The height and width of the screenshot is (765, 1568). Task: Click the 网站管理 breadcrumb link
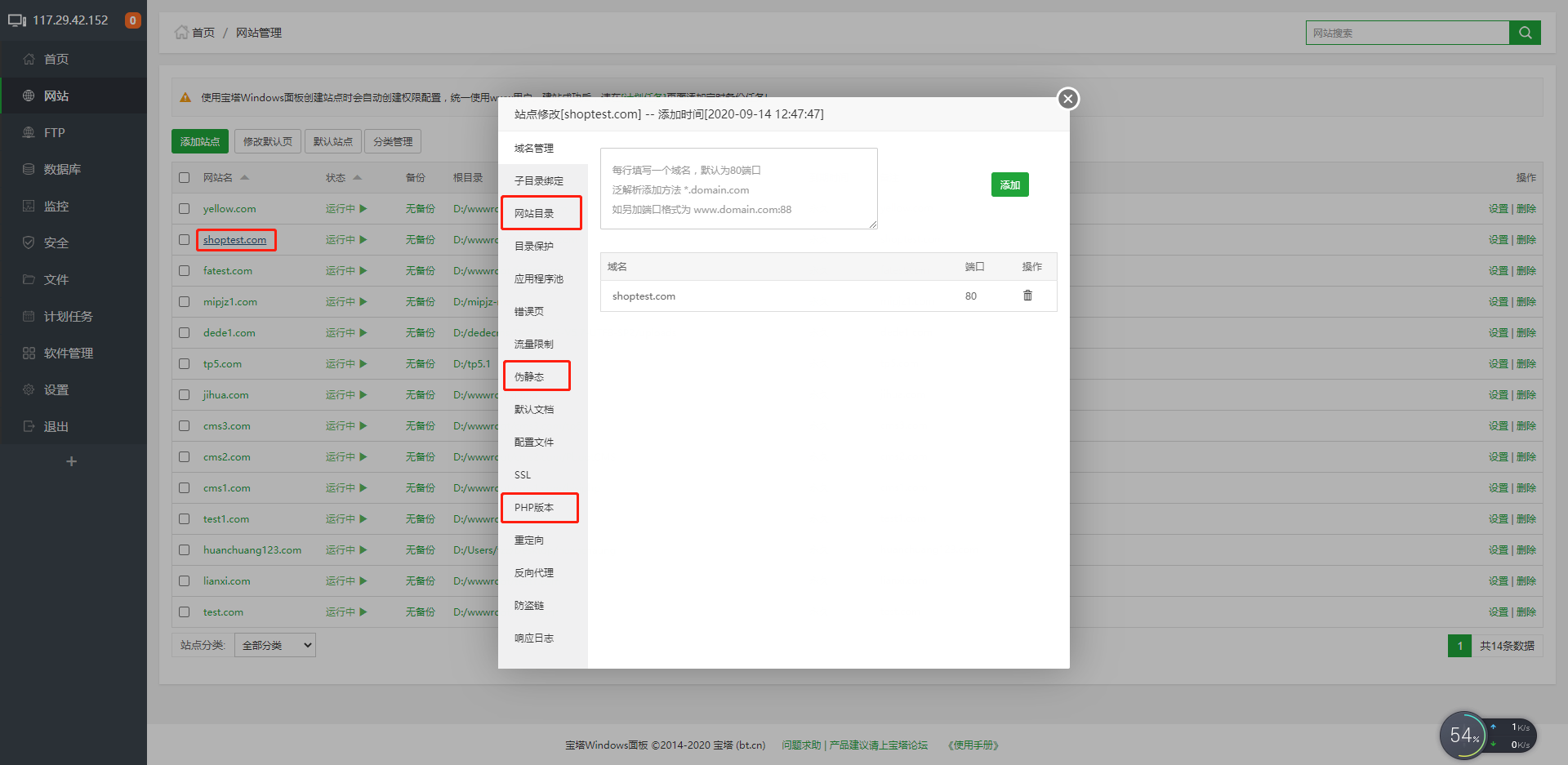(x=259, y=33)
